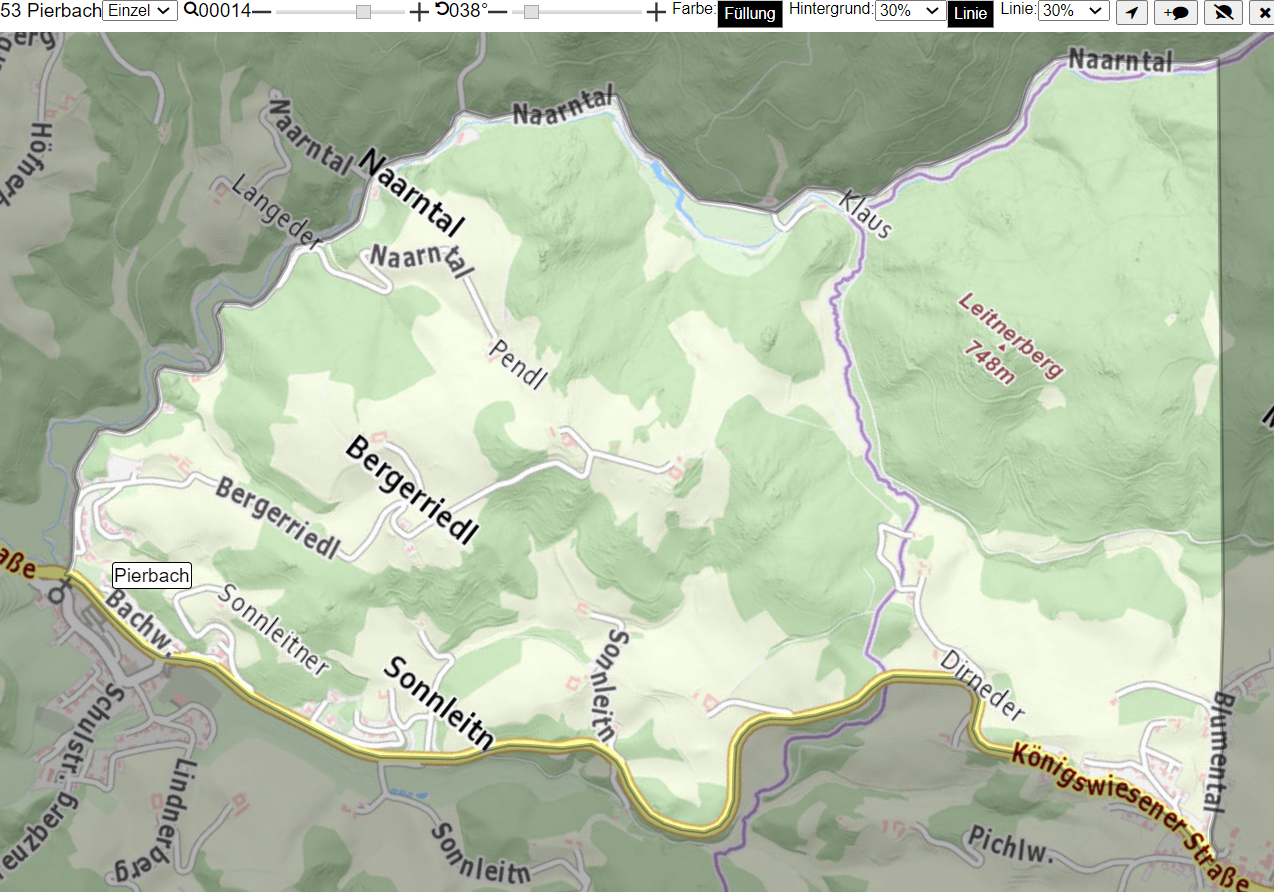The image size is (1274, 892).
Task: Click the rotation angle slider handle
Action: click(x=532, y=12)
